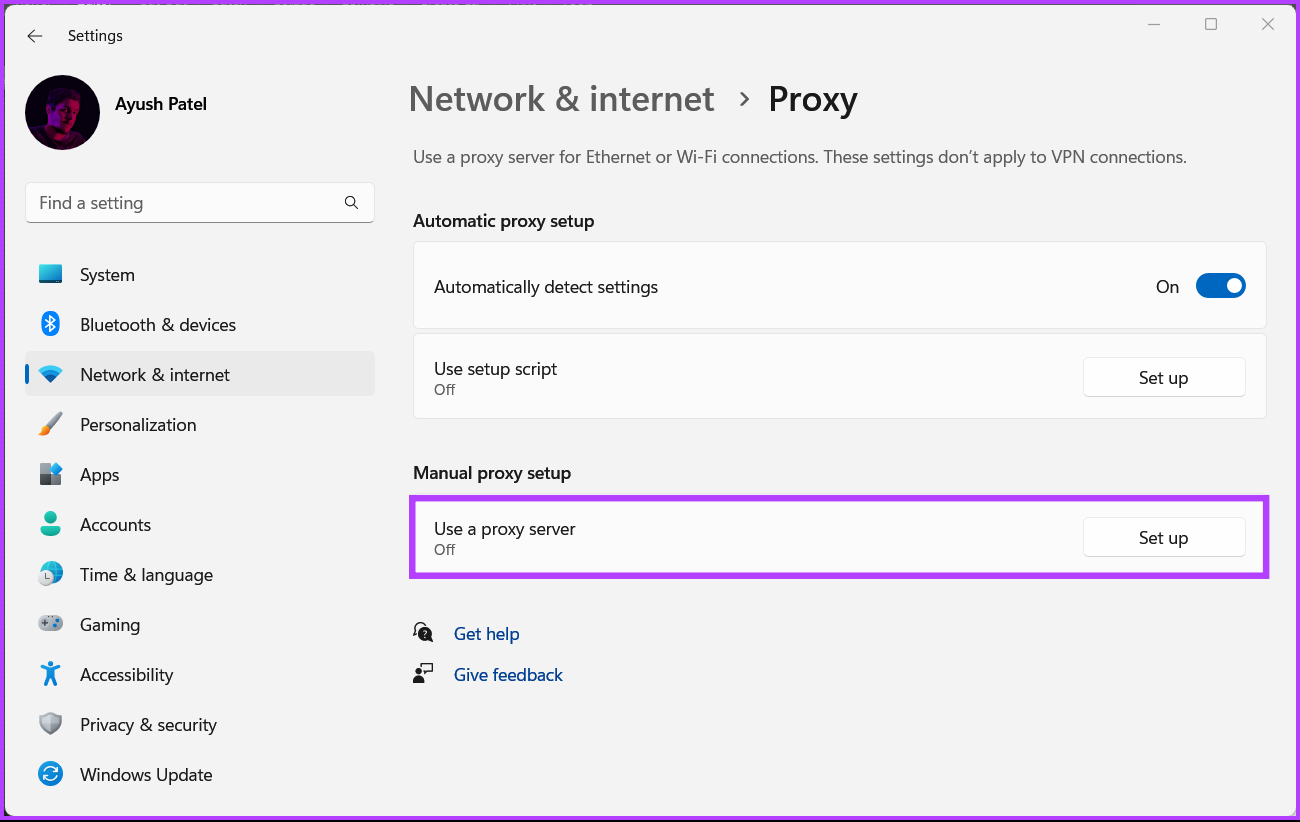Click the Find a setting search box
This screenshot has width=1300, height=822.
pos(200,202)
